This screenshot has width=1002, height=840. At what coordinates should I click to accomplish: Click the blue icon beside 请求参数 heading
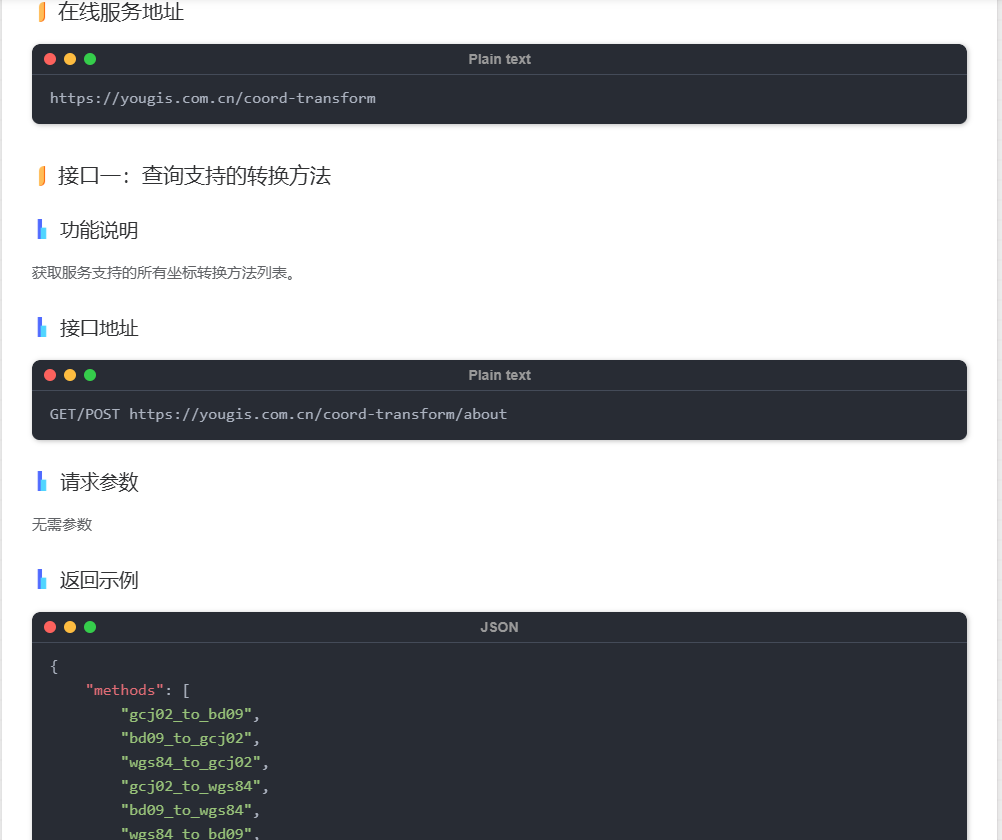[39, 481]
